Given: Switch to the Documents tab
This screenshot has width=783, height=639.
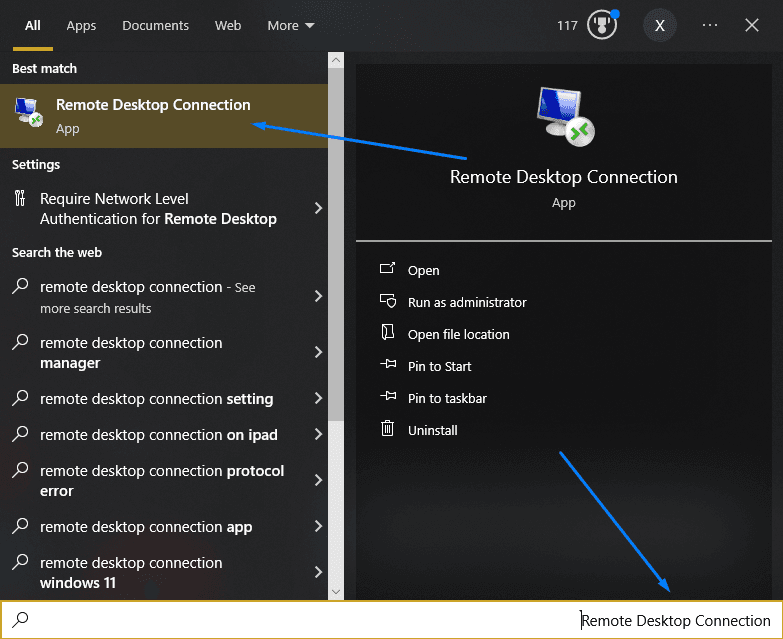Looking at the screenshot, I should [x=155, y=25].
